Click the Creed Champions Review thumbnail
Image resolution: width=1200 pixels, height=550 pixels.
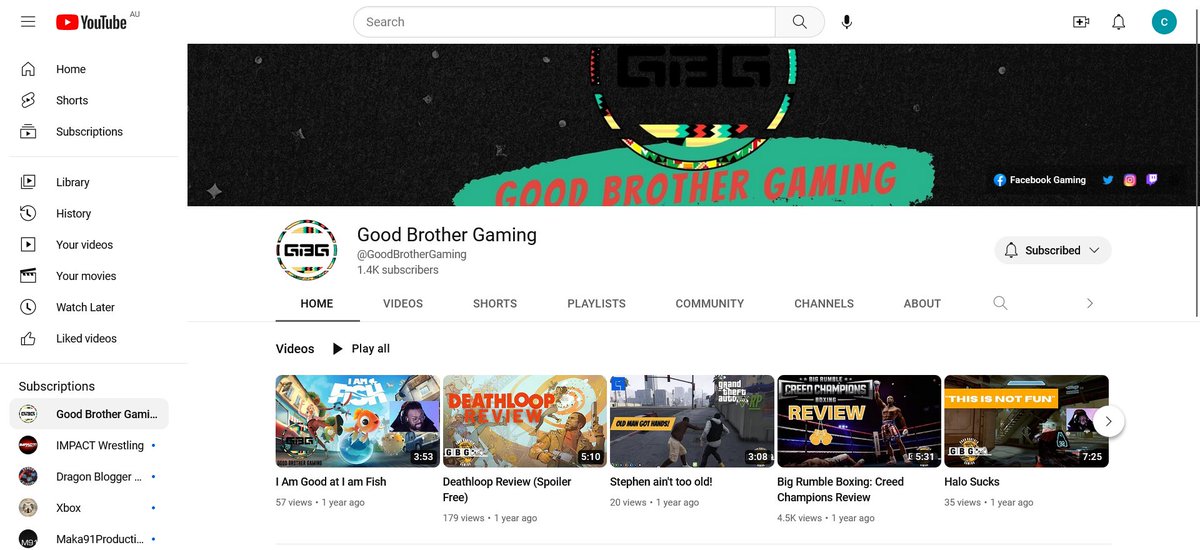[859, 421]
